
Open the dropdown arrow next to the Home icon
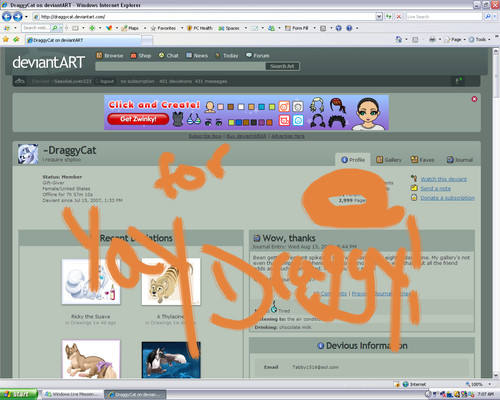[x=406, y=39]
